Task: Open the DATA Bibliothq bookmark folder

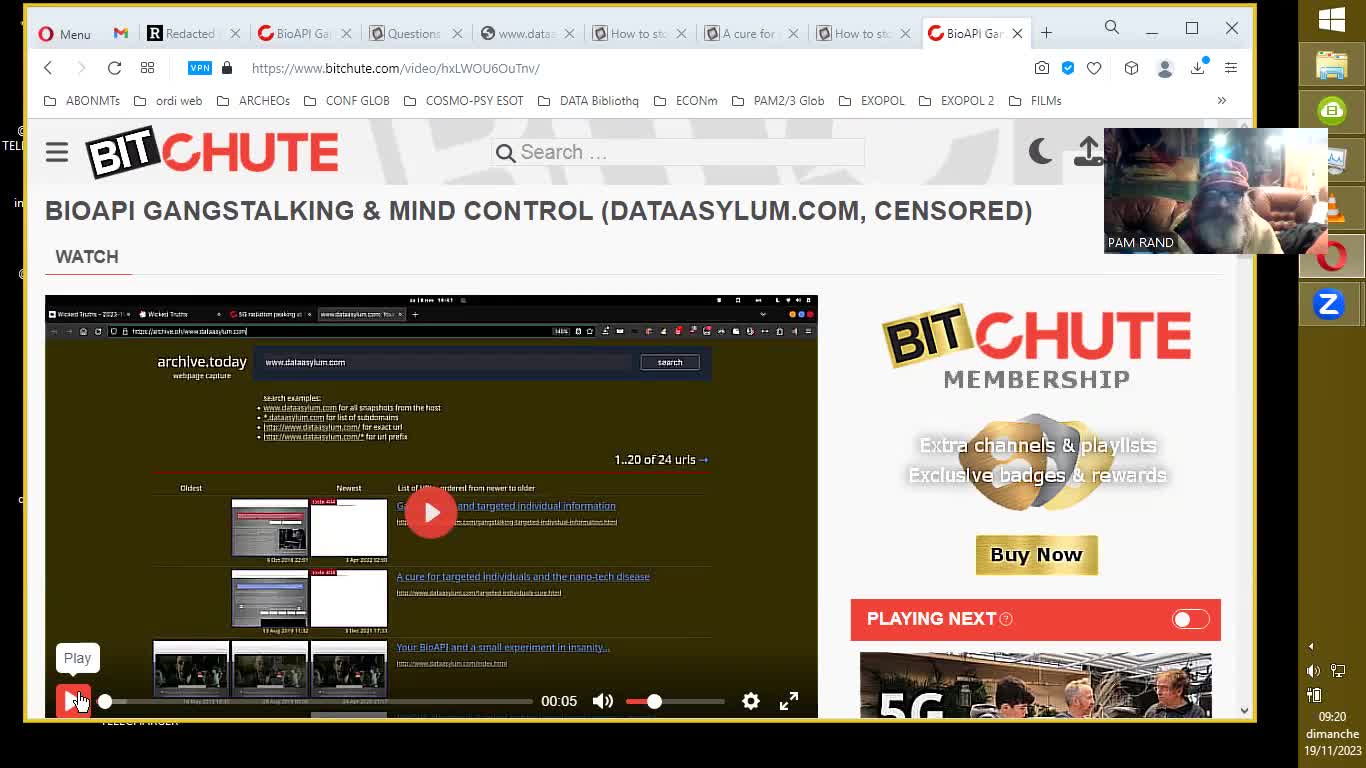Action: click(x=588, y=101)
